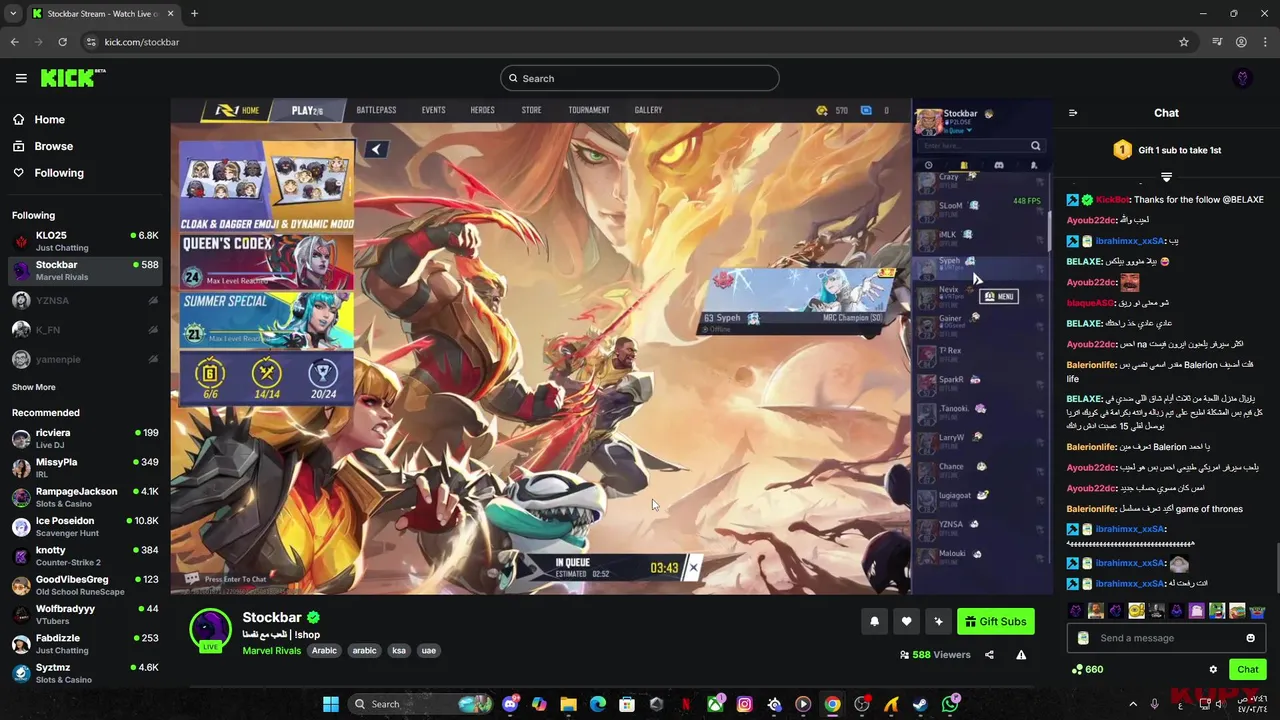Click the ksa tag

pyautogui.click(x=398, y=650)
